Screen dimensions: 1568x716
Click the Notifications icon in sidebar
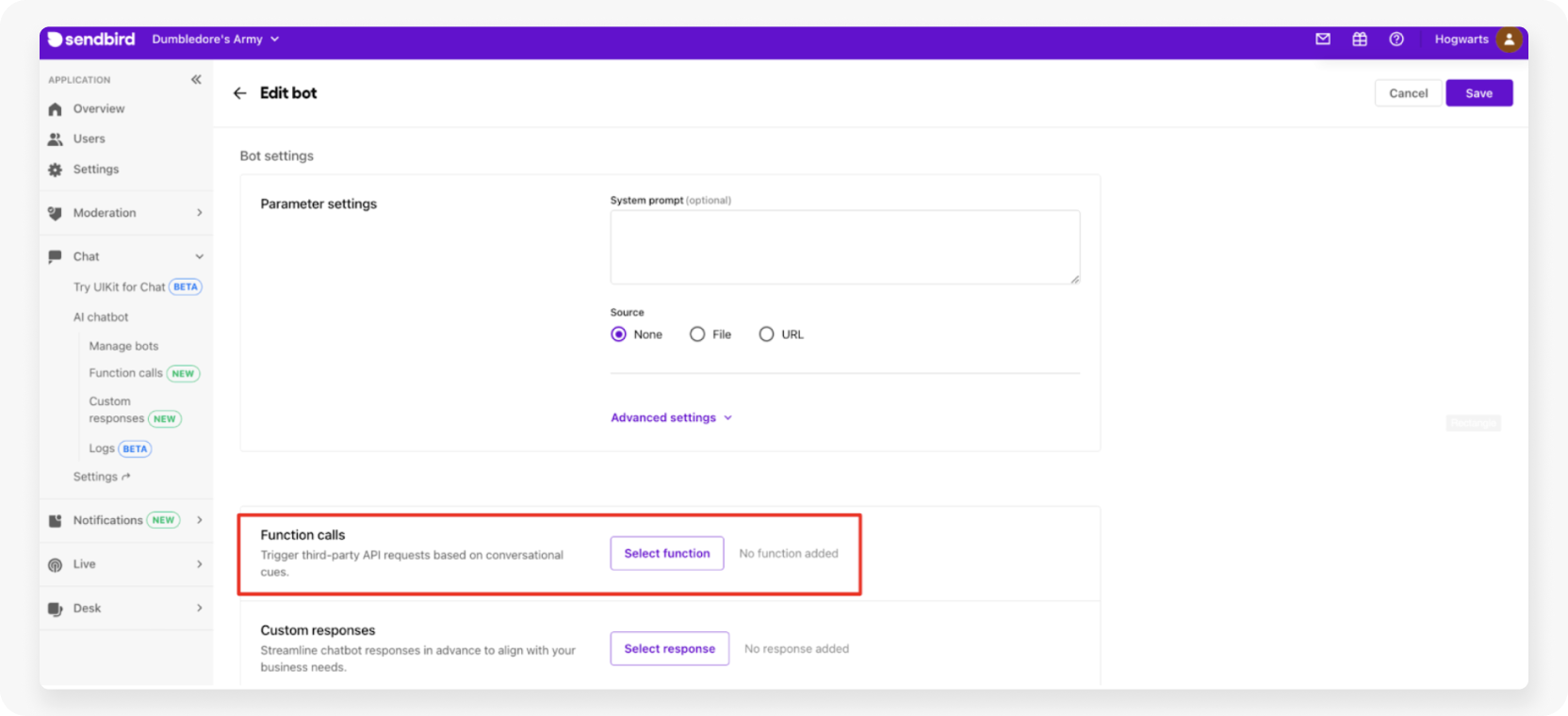coord(55,521)
